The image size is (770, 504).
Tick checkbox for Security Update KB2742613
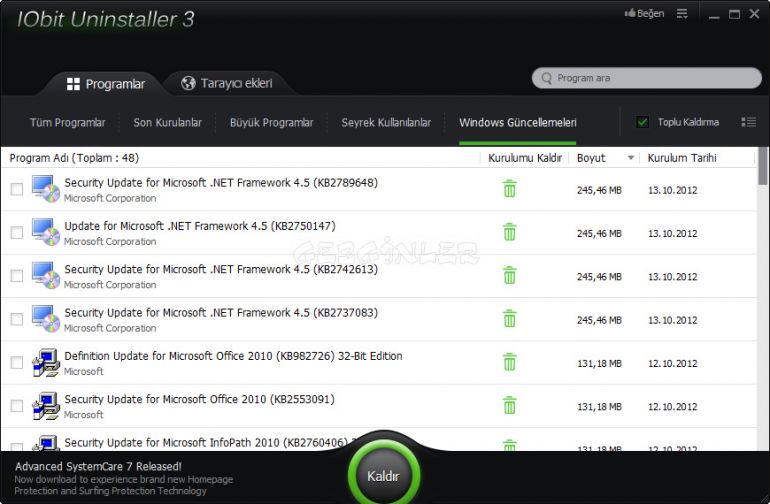pos(17,276)
